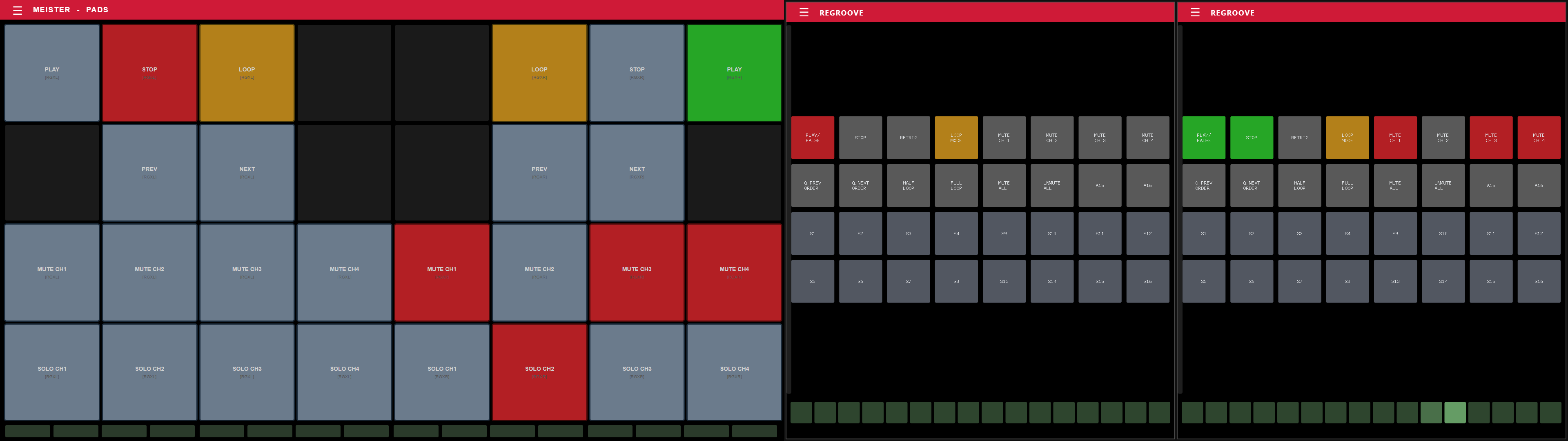Unmute the red MUTE CH1 [RGXR] pad
The width and height of the screenshot is (1568, 441).
pyautogui.click(x=441, y=272)
